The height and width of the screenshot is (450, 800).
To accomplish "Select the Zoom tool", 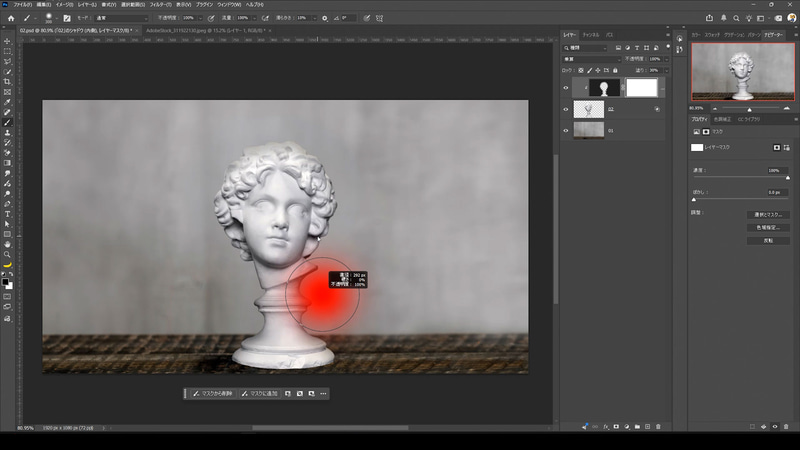I will click(7, 255).
